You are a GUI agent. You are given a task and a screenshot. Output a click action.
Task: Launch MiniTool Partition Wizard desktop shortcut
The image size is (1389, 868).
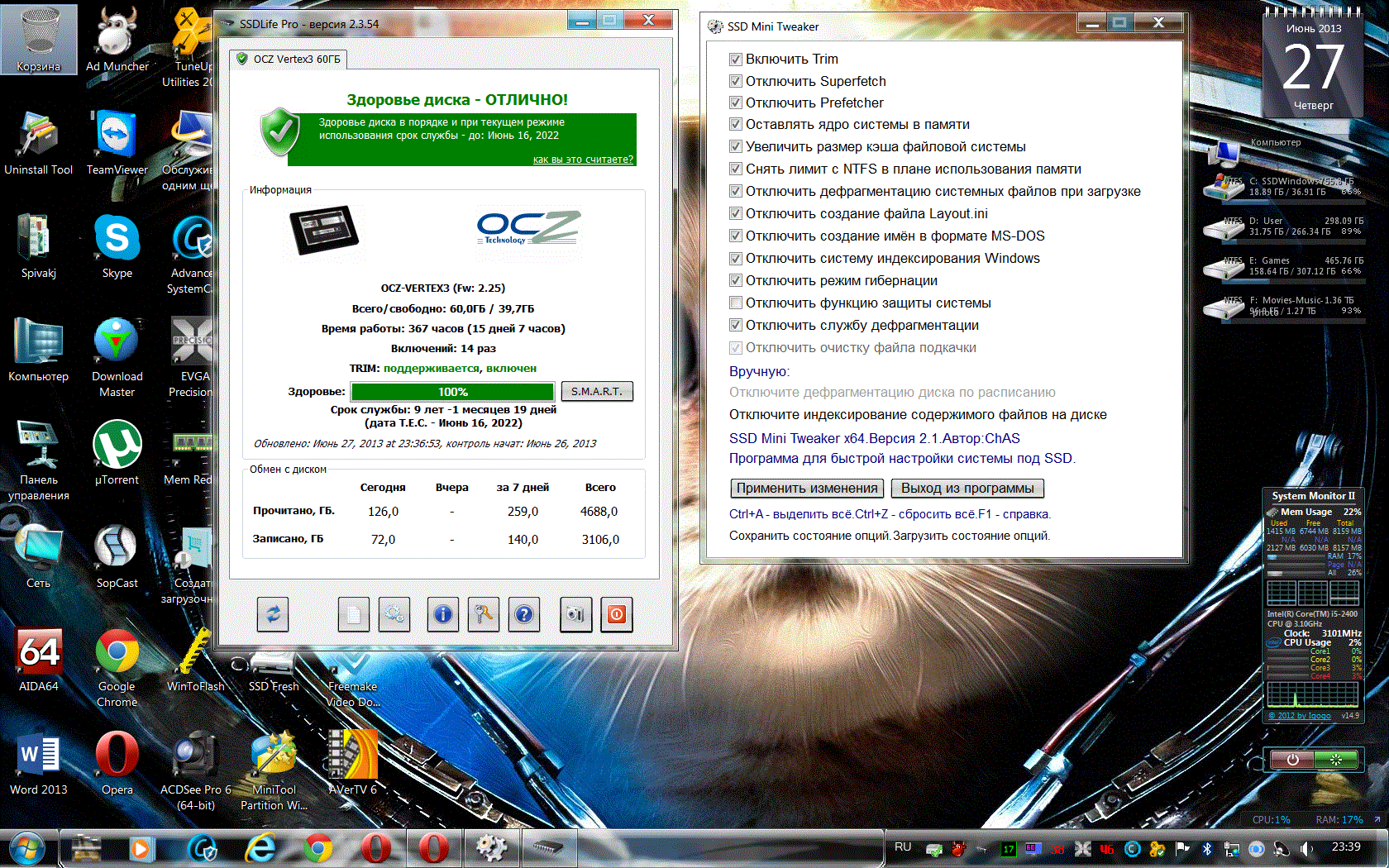(x=274, y=770)
